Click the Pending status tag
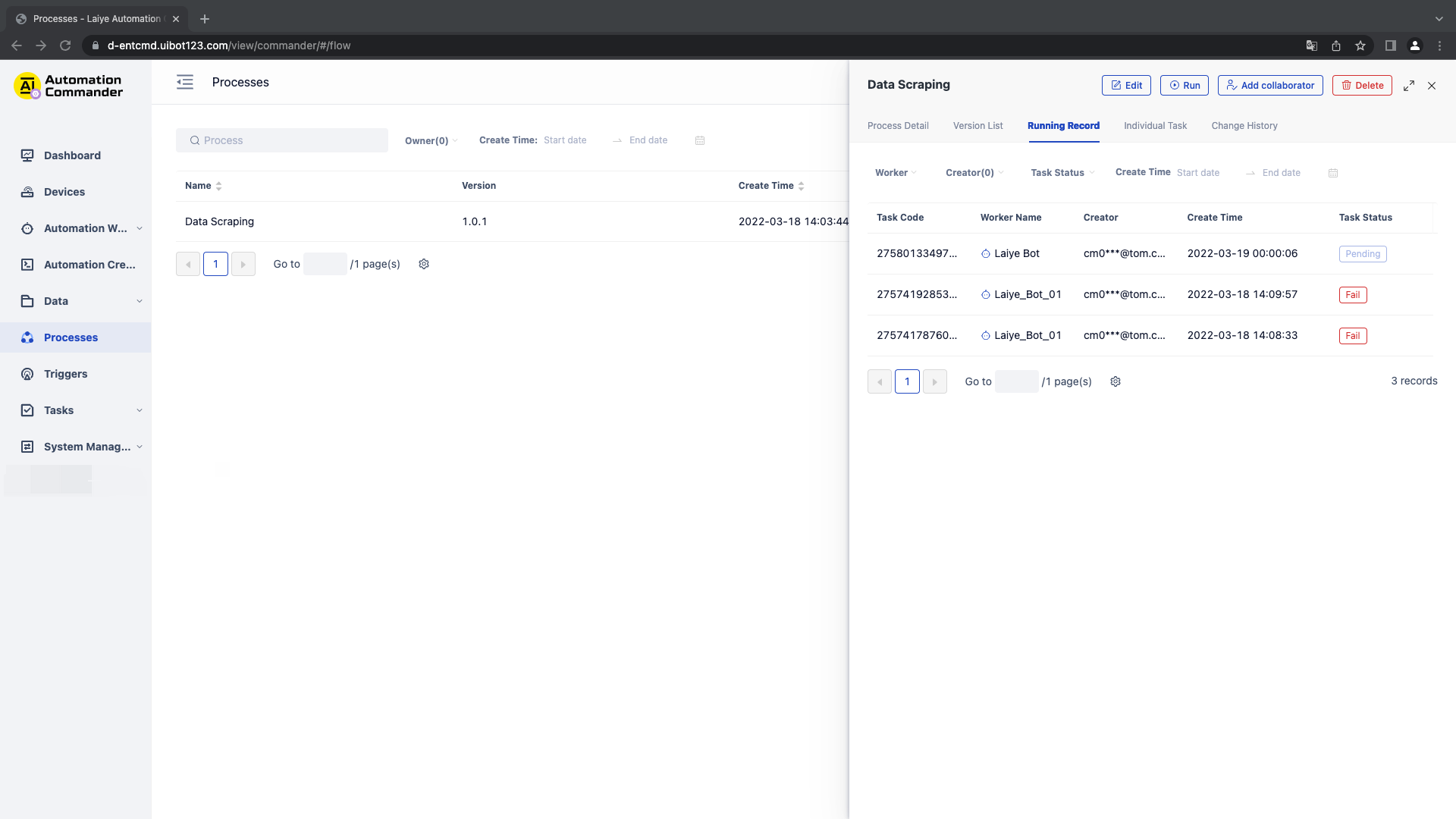 pyautogui.click(x=1363, y=254)
